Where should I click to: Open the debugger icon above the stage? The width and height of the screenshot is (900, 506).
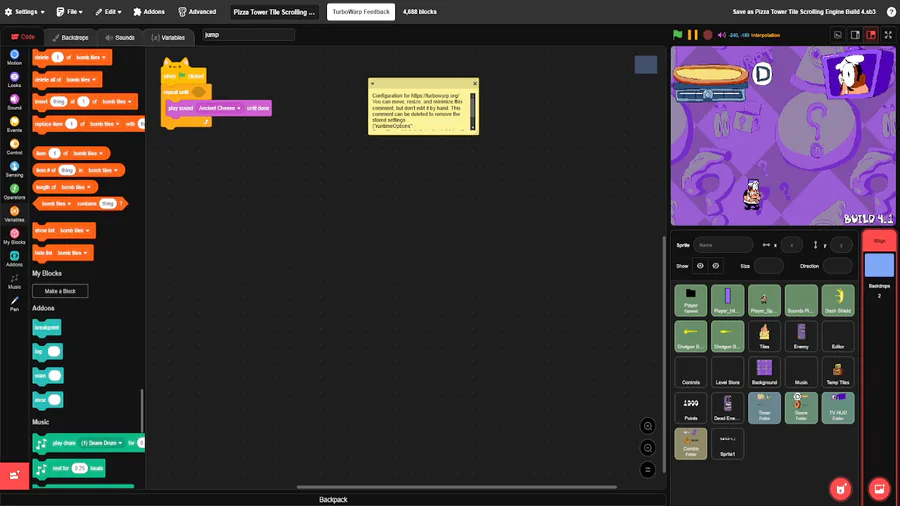(838, 35)
